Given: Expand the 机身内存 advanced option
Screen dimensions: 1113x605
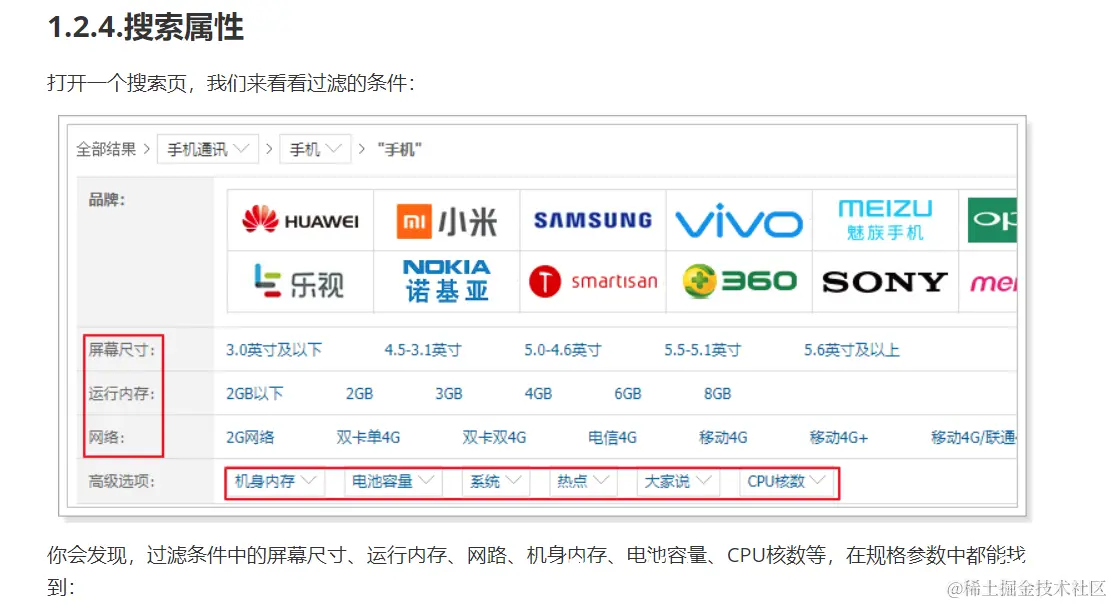Looking at the screenshot, I should pyautogui.click(x=276, y=481).
